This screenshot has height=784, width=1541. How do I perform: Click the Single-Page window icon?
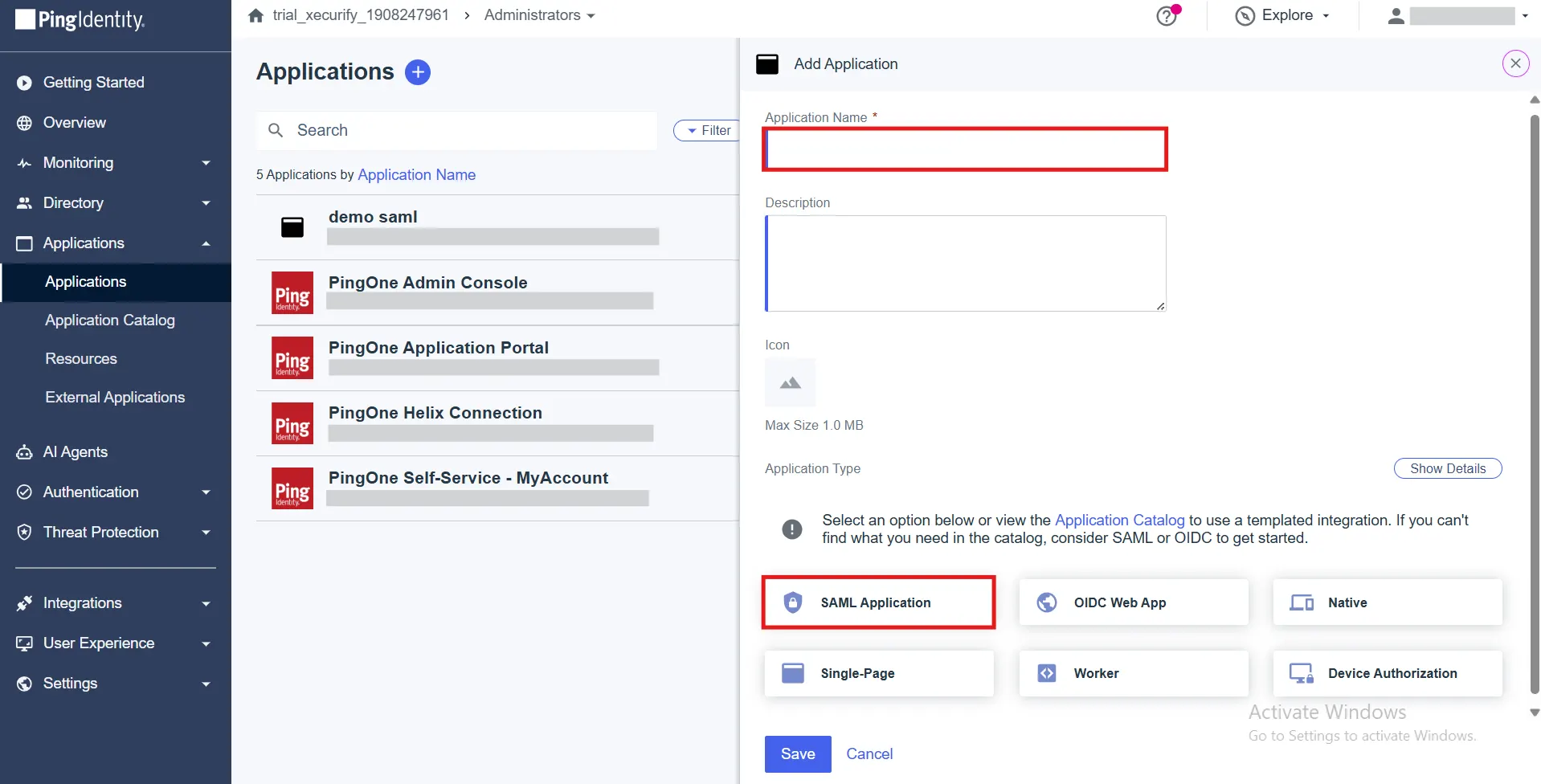coord(793,673)
